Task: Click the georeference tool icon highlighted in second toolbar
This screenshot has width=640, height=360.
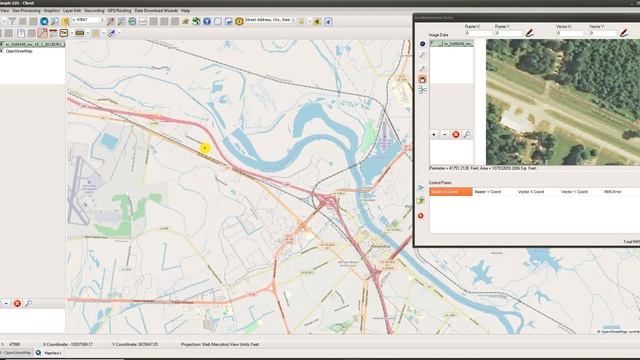Action: 42,33
